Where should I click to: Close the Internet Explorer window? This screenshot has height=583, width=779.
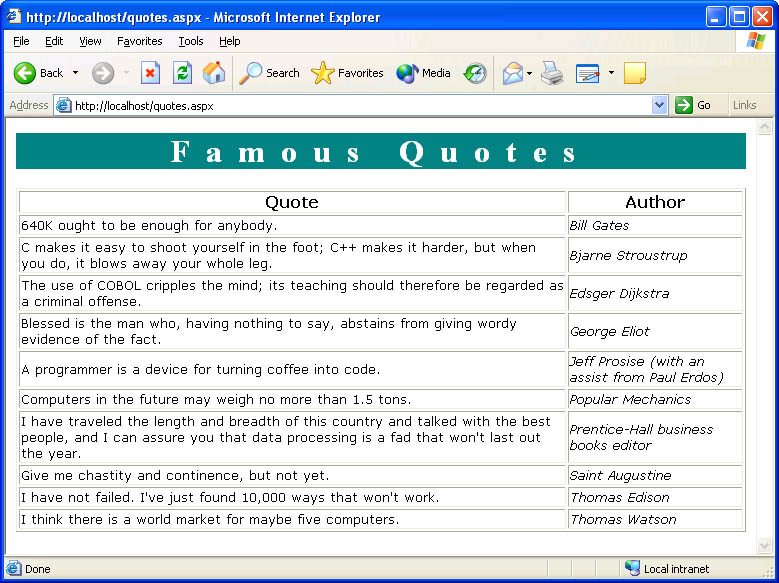(x=762, y=17)
